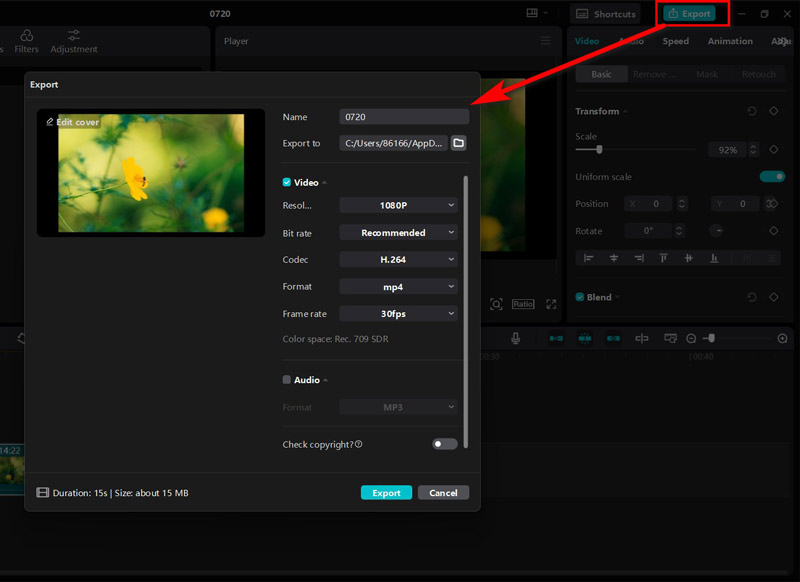Toggle main track magnet in timeline
This screenshot has height=582, width=800.
click(556, 338)
